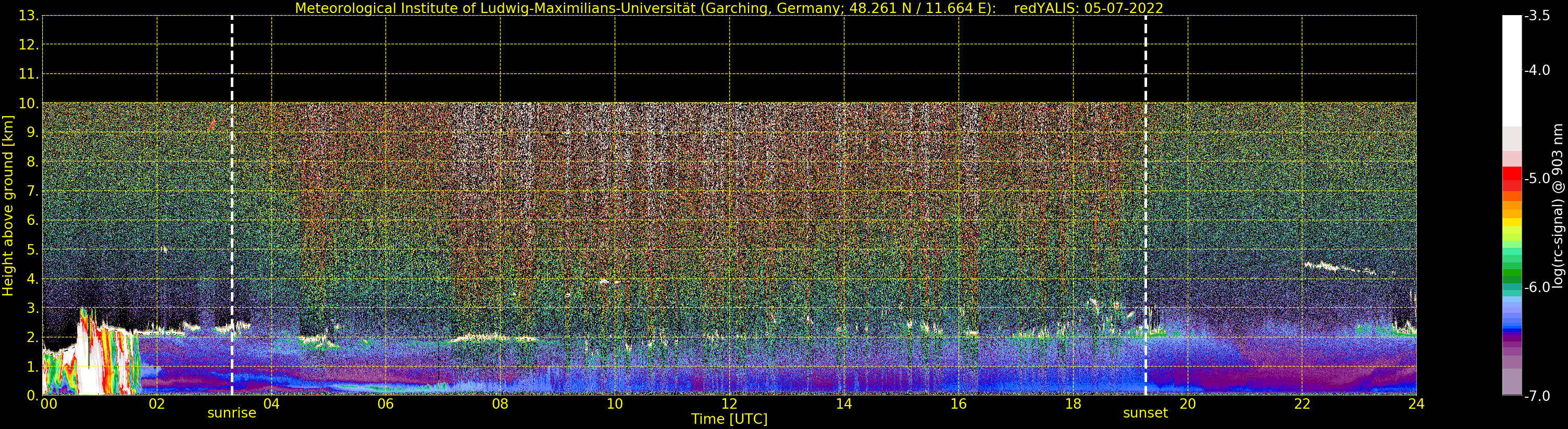
Task: Click the 20 time axis tick
Action: (x=1188, y=404)
